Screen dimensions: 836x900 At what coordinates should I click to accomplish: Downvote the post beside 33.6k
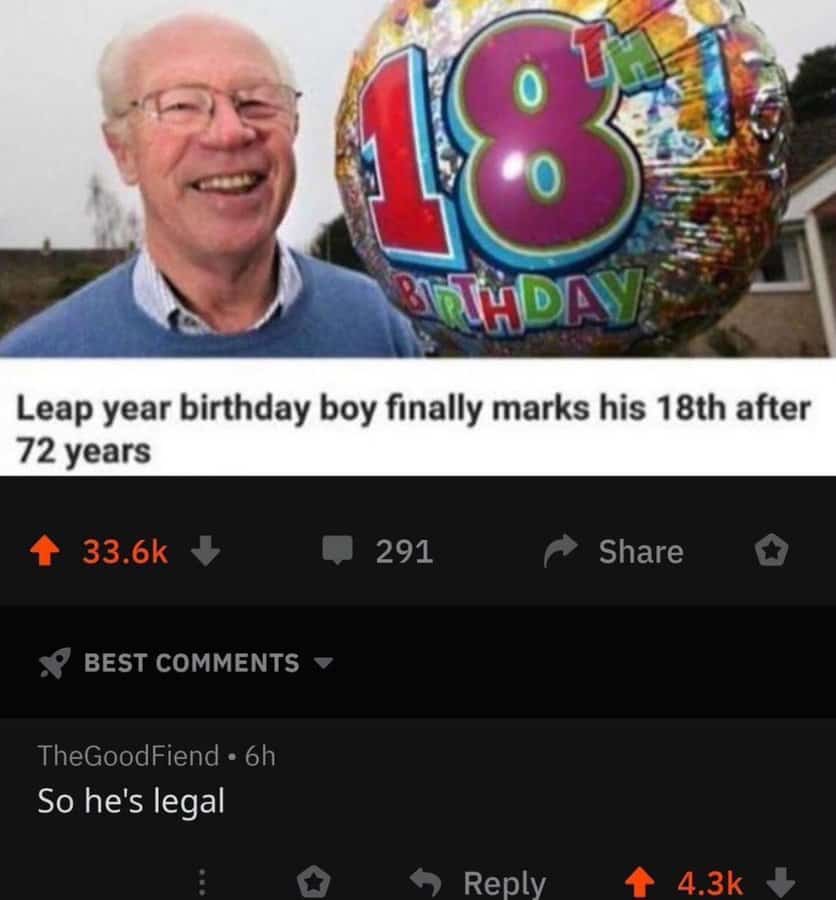coord(205,551)
